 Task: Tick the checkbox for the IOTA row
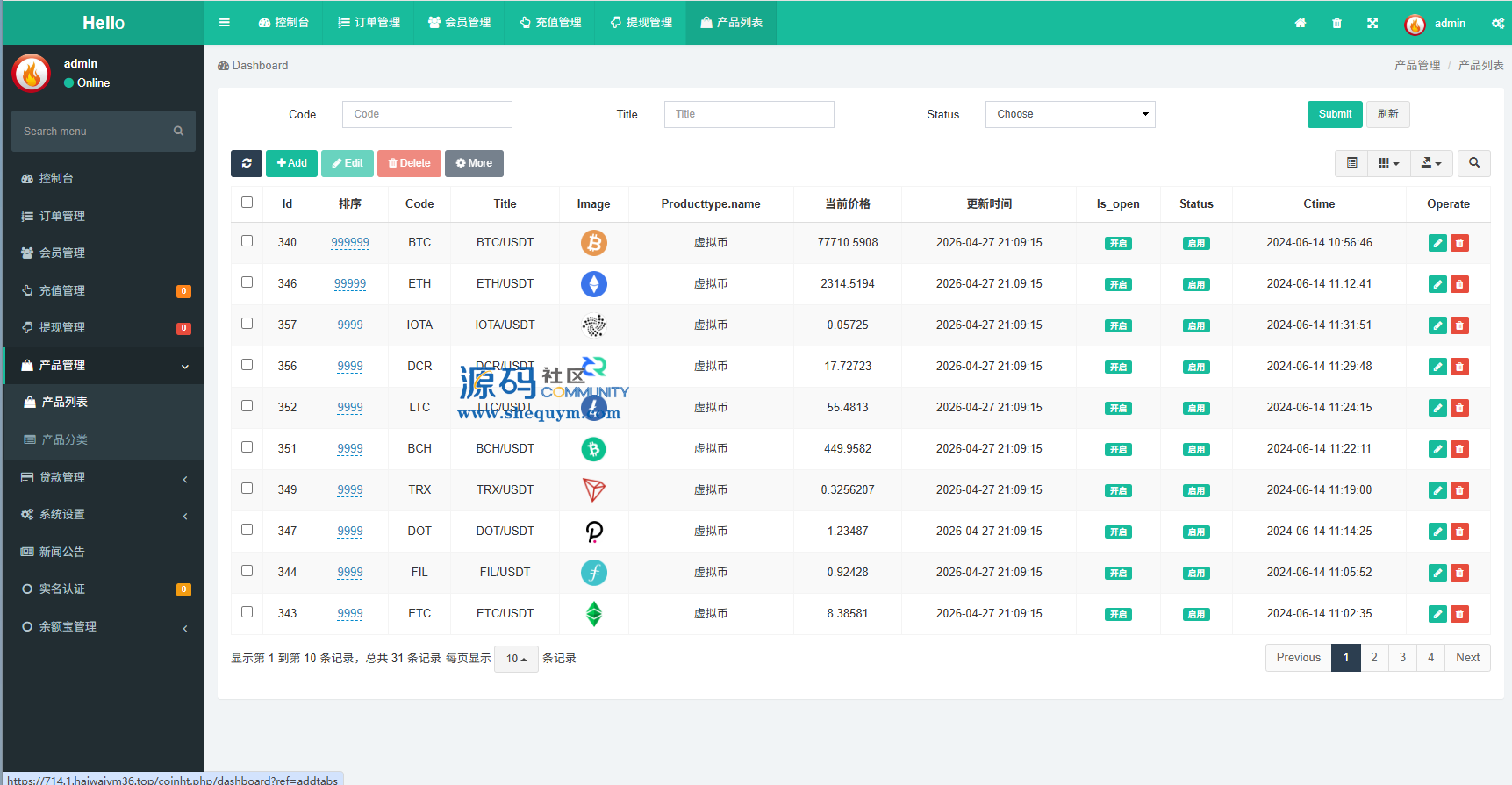247,324
